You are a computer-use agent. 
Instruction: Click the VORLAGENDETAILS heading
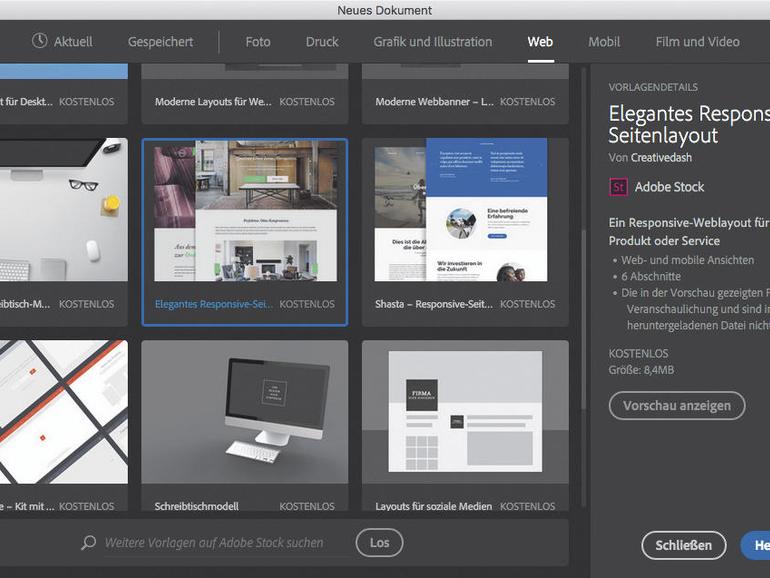coord(653,87)
